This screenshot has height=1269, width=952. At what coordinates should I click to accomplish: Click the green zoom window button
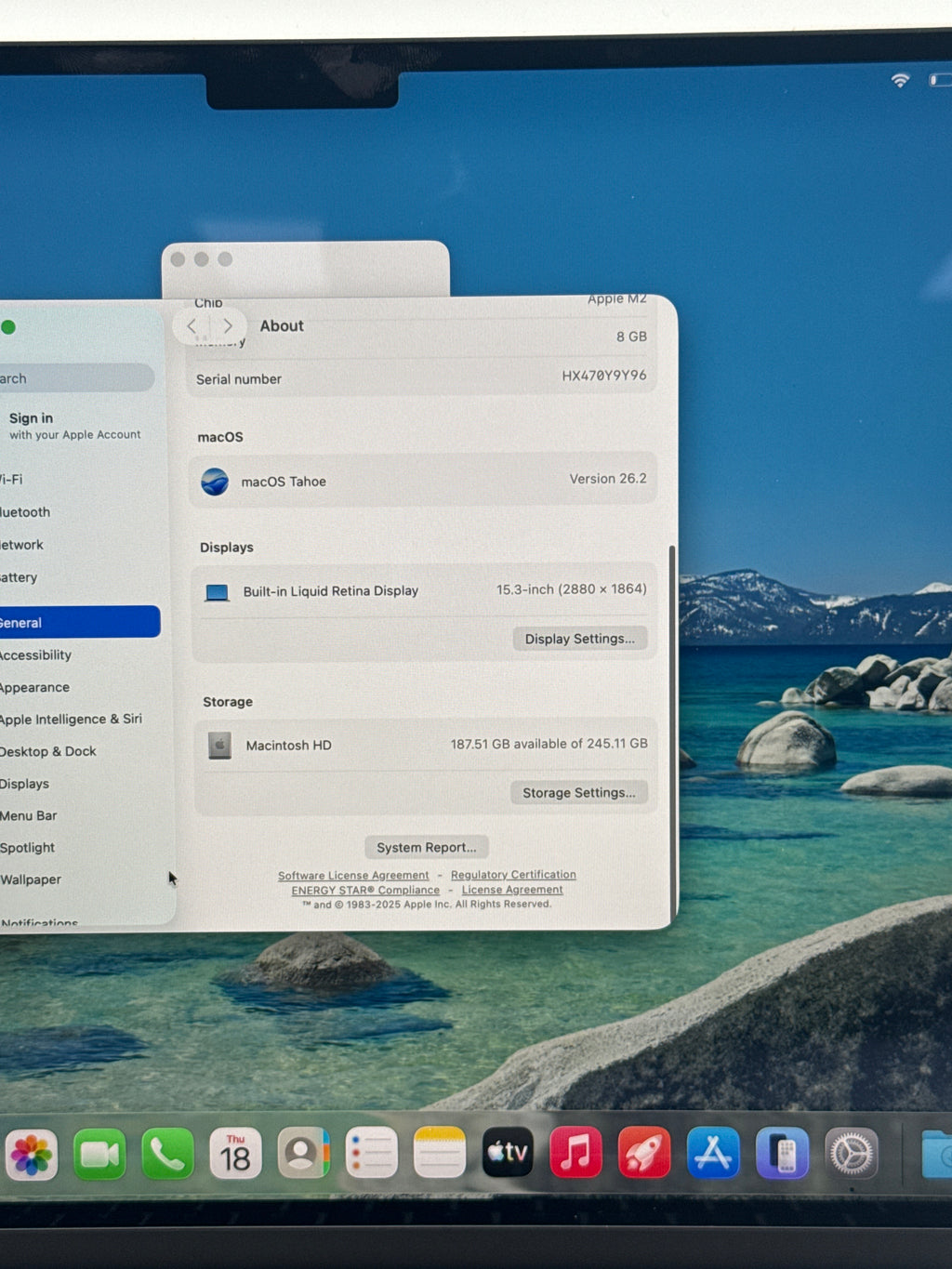pos(8,327)
